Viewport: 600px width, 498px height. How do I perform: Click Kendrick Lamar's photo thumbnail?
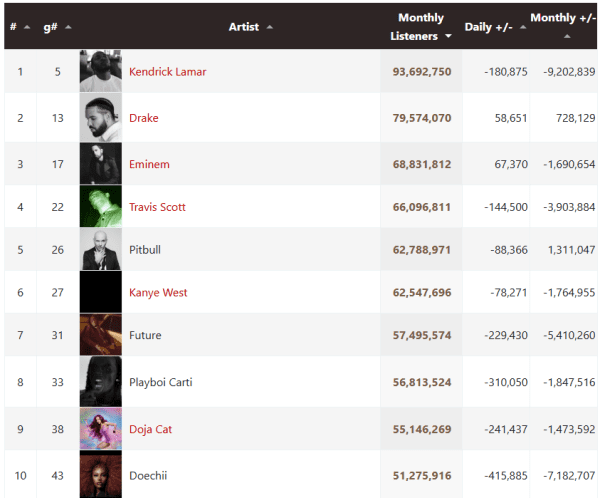pyautogui.click(x=101, y=71)
